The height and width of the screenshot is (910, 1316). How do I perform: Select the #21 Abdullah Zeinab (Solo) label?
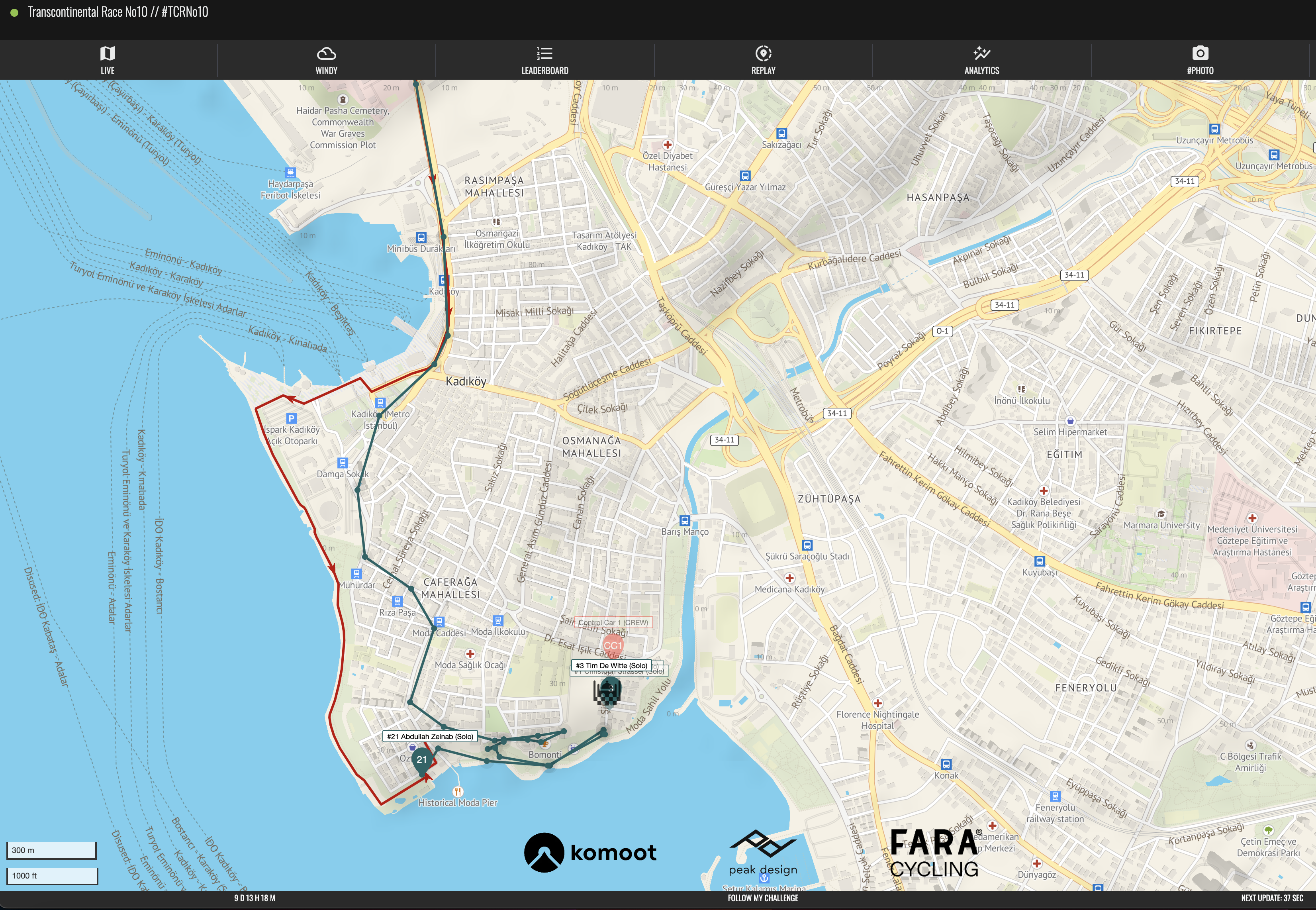coord(430,736)
